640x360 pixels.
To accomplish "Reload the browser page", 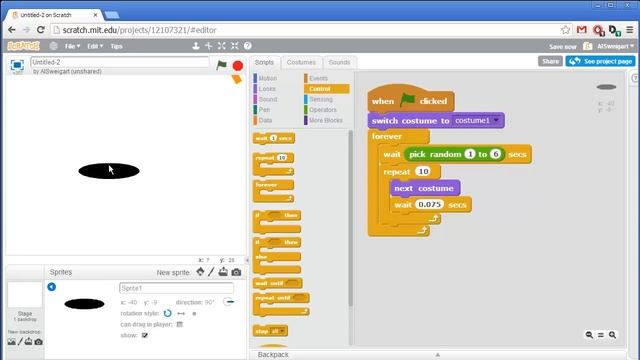I will 40,30.
